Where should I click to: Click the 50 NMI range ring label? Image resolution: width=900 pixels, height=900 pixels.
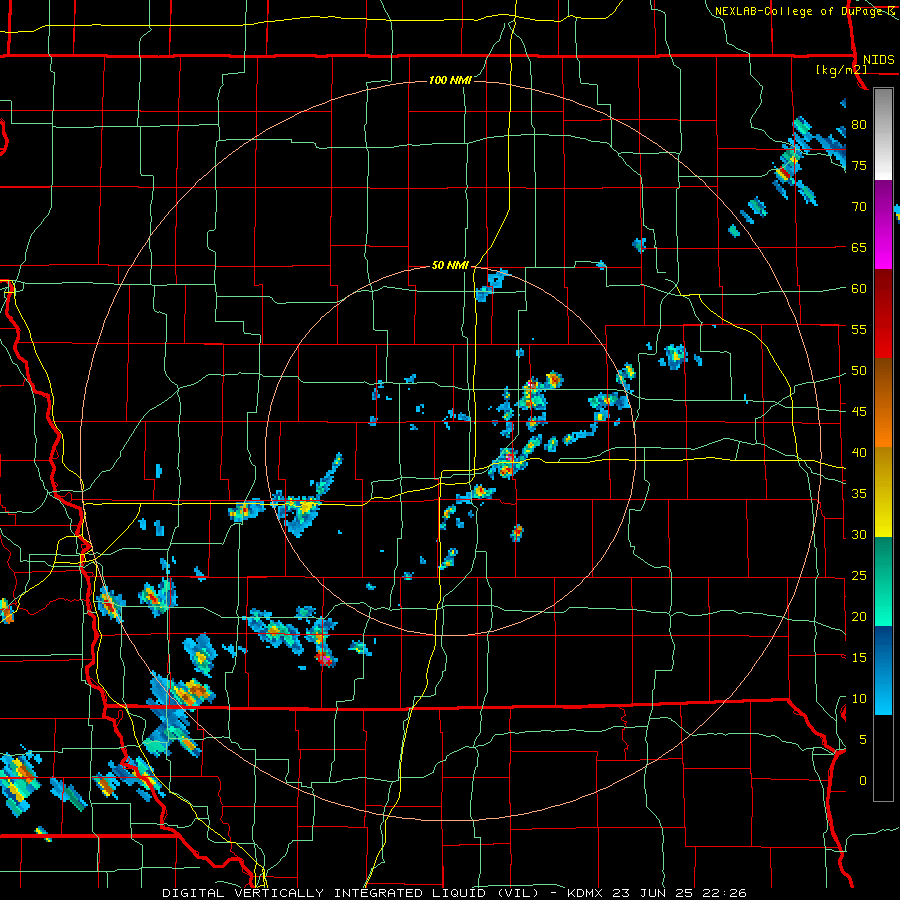(x=450, y=265)
